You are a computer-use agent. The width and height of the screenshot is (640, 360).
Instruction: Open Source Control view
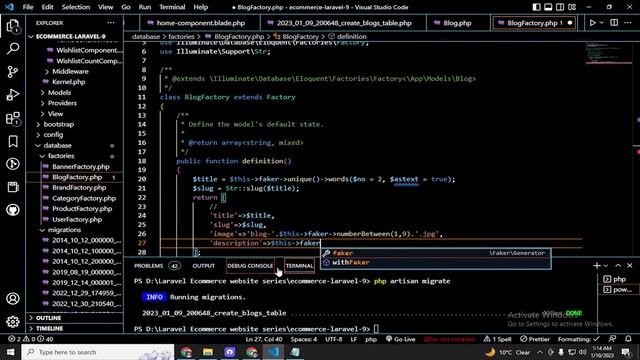(x=13, y=72)
